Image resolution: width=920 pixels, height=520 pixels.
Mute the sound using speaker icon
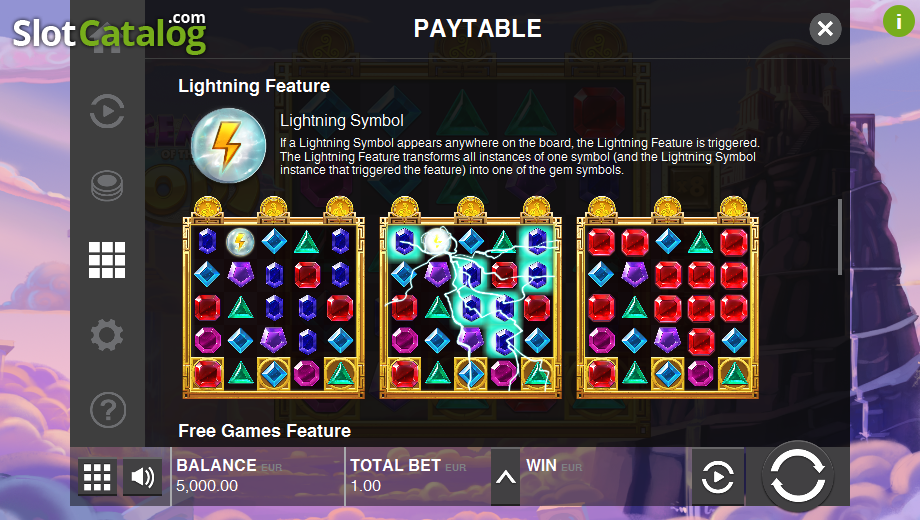[143, 477]
